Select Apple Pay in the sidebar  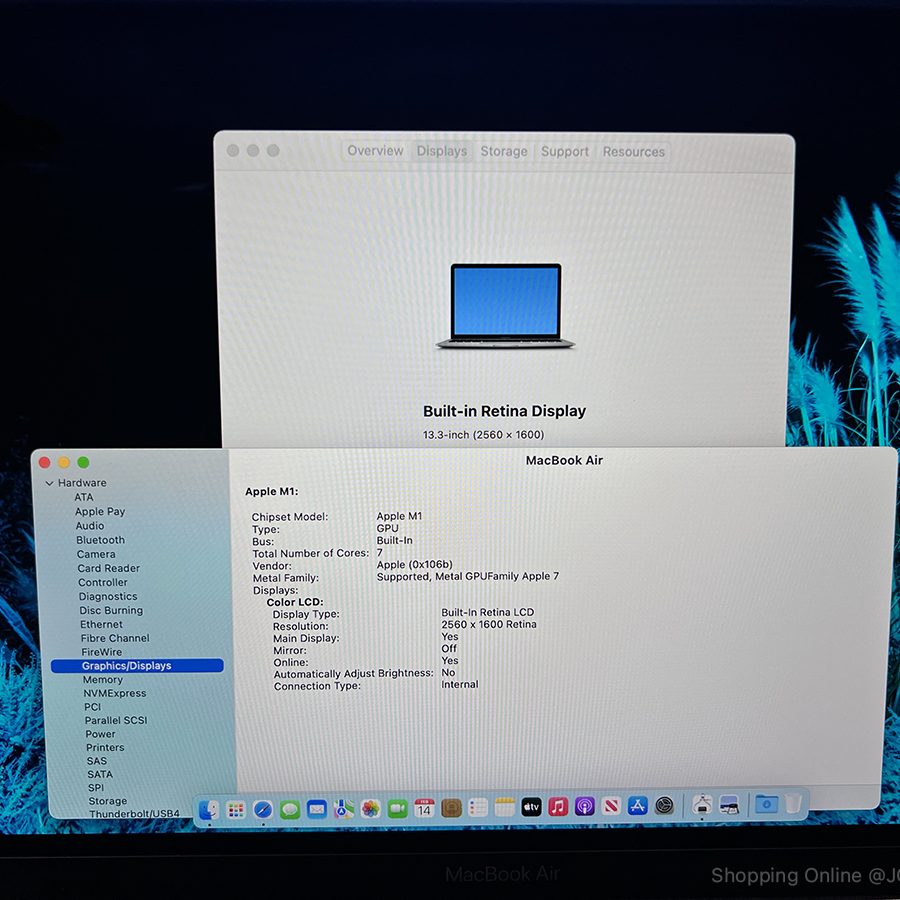100,511
